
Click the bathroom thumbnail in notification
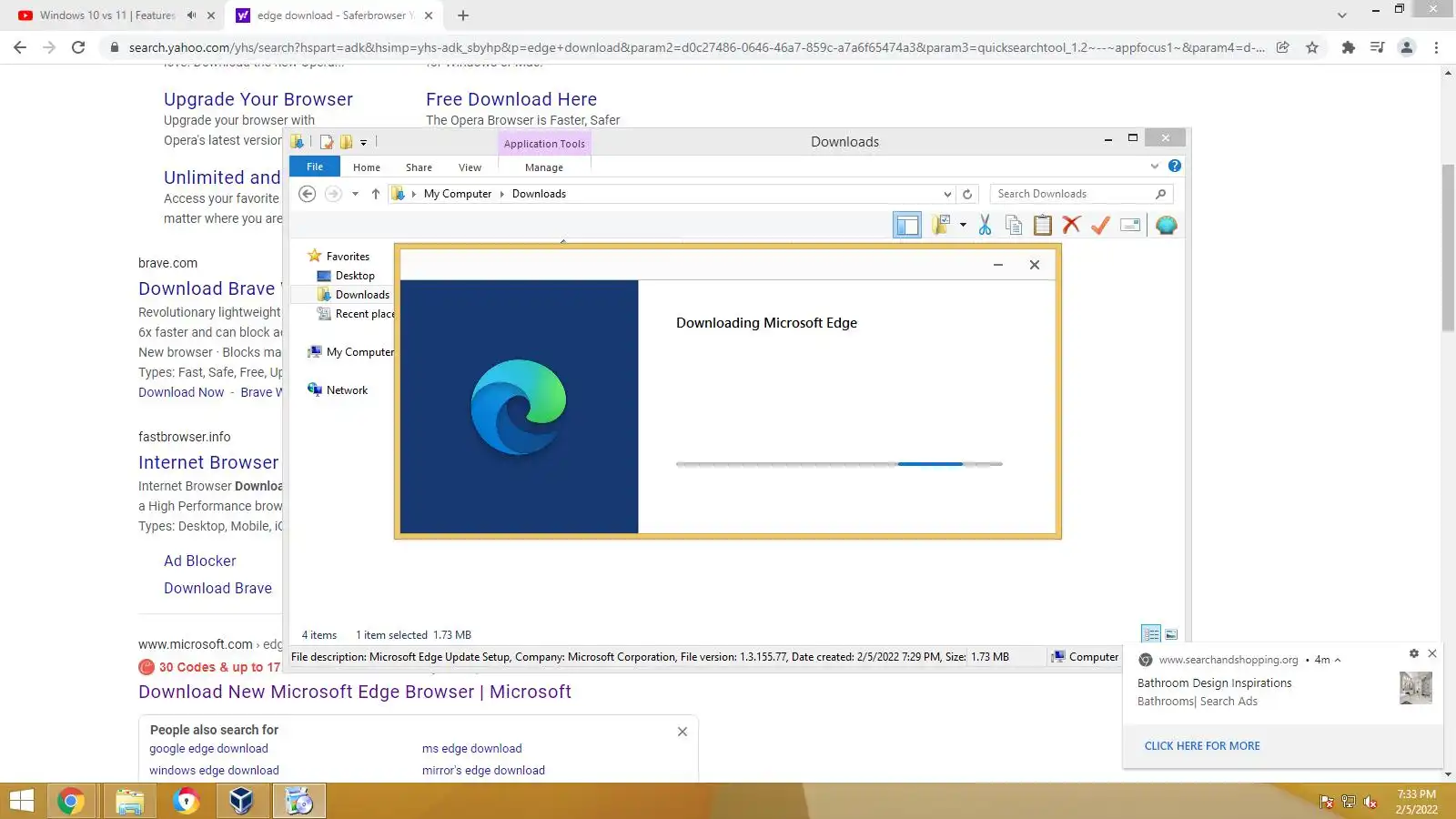click(1416, 688)
